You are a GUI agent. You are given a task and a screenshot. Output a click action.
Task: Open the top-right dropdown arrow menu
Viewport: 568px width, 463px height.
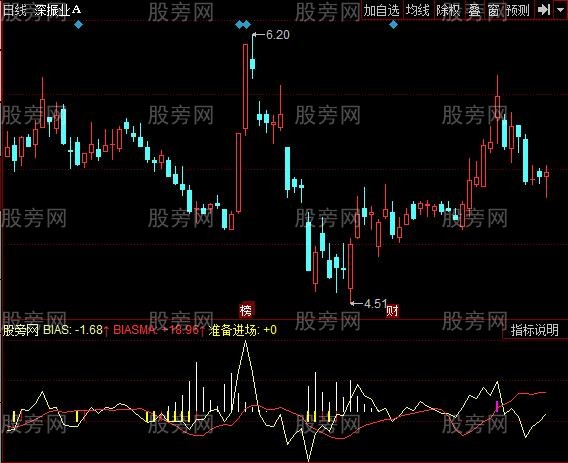560,10
